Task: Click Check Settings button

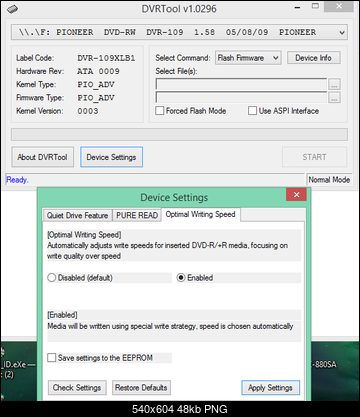Action: click(x=77, y=388)
